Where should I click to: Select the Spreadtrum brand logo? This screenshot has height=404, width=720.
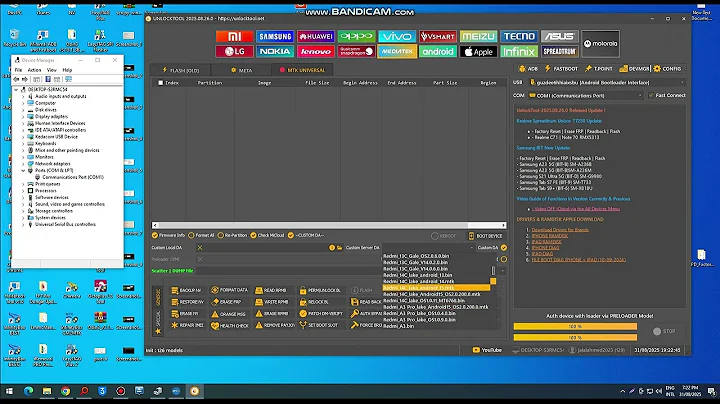[x=559, y=51]
